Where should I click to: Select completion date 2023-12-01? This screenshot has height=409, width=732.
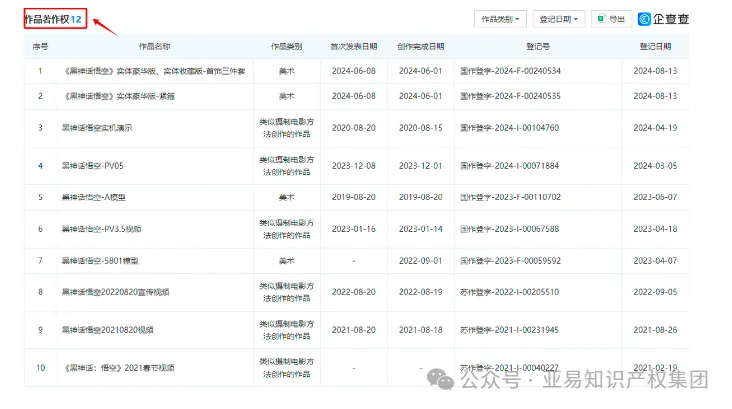420,166
